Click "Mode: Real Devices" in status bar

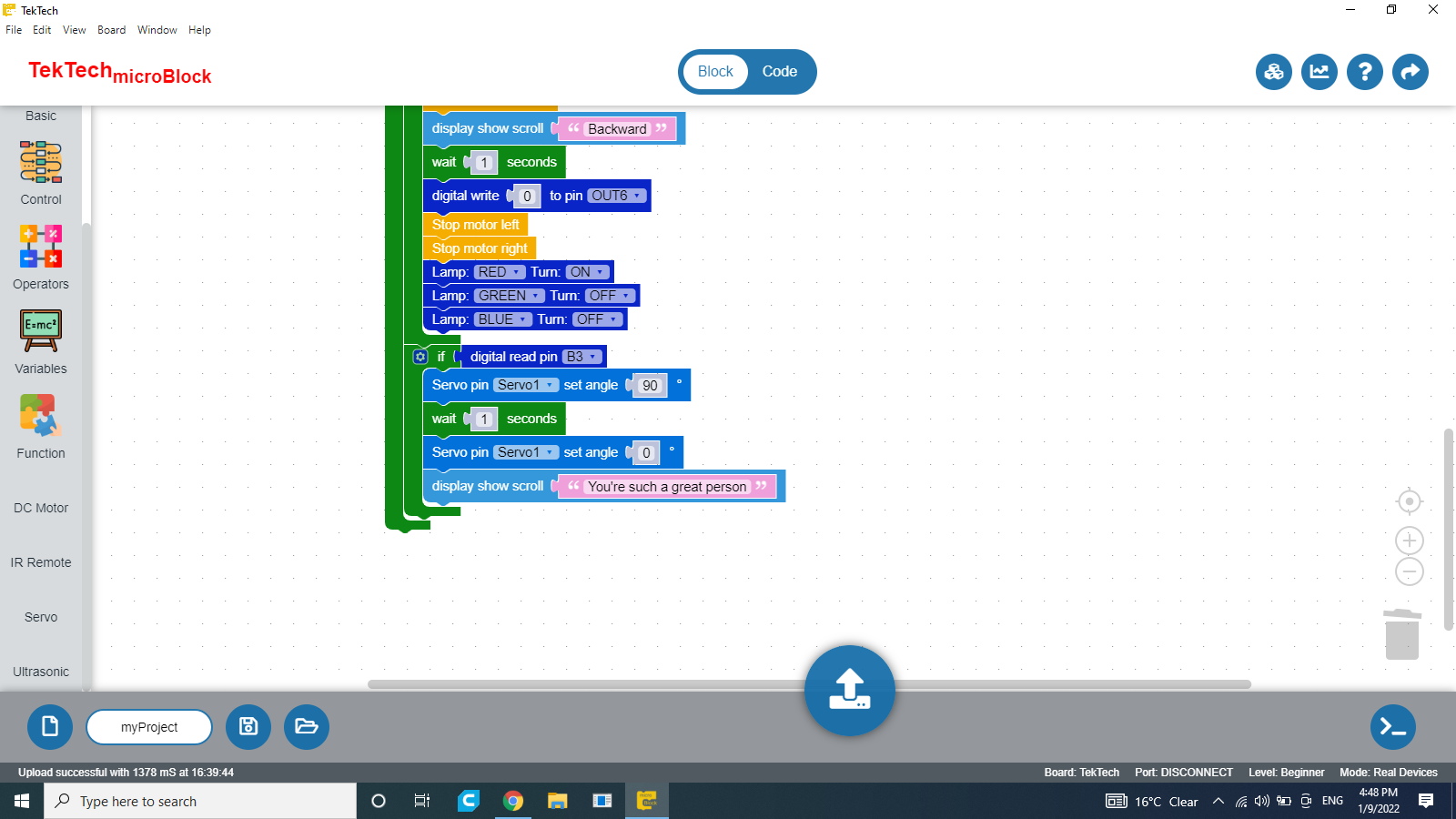pyautogui.click(x=1389, y=773)
